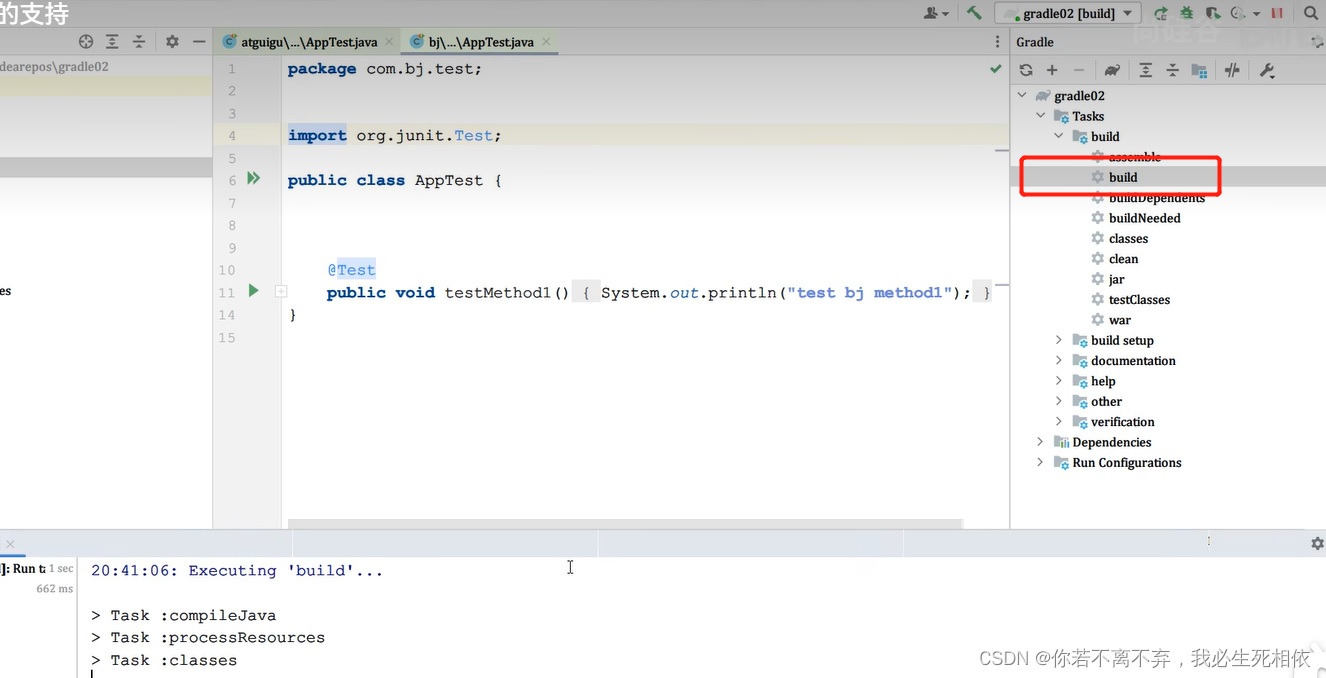Collapse all nodes in Gradle tree
The image size is (1326, 678).
tap(1172, 70)
